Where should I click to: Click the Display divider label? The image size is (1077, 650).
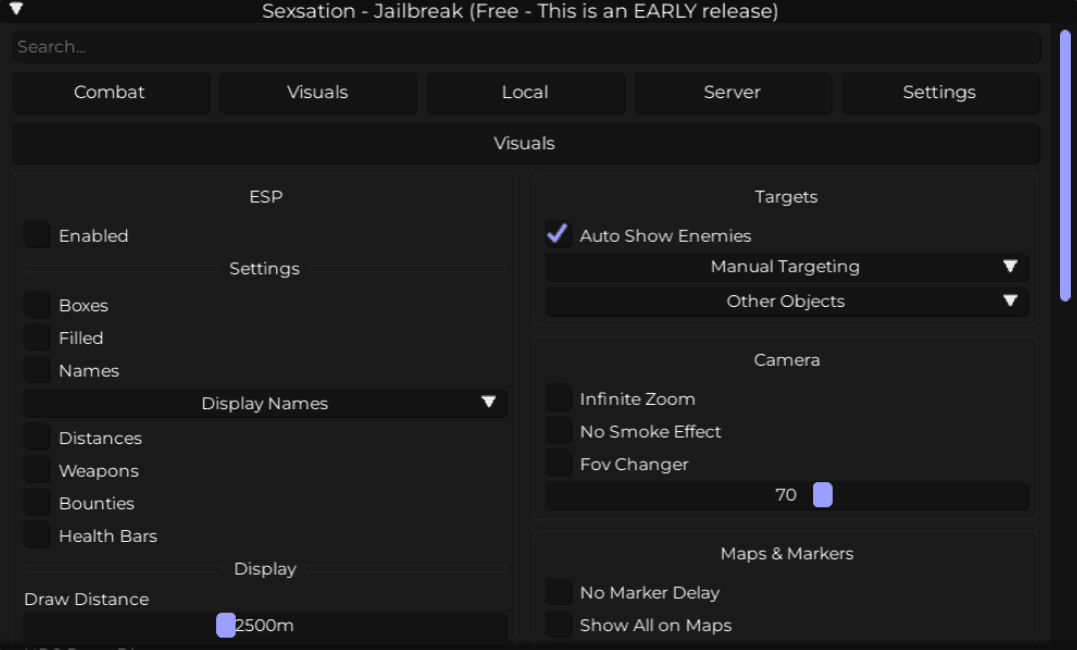[x=265, y=569]
